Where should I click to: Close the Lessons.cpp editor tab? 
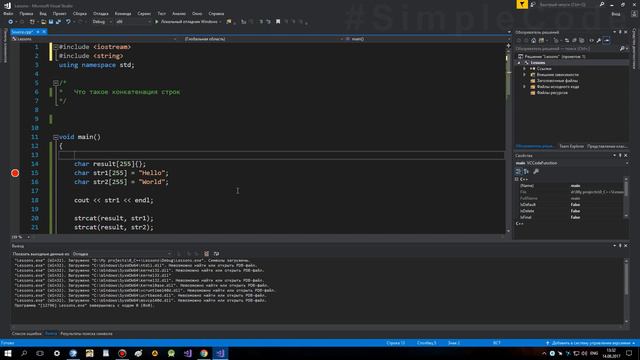coord(44,32)
